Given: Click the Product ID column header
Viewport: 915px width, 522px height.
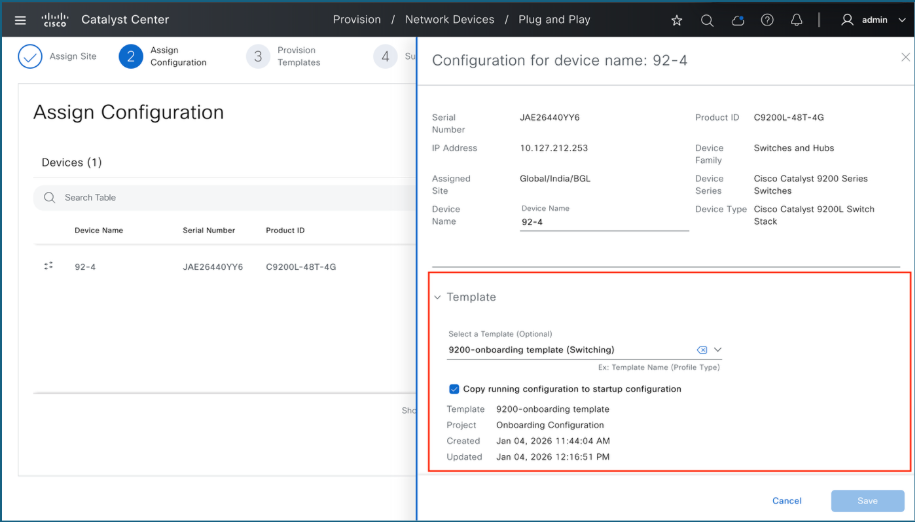Looking at the screenshot, I should (x=285, y=230).
